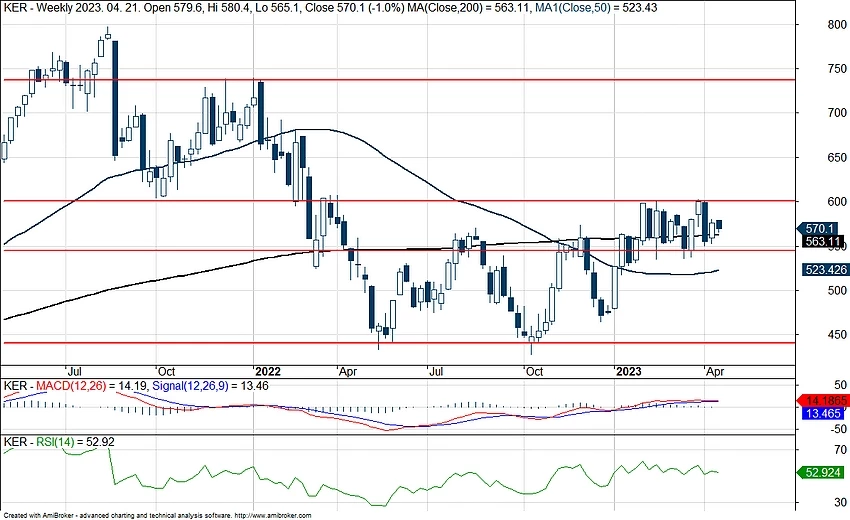Screen dimensions: 850x520
Task: Select the red support line near 440
Action: click(x=400, y=343)
